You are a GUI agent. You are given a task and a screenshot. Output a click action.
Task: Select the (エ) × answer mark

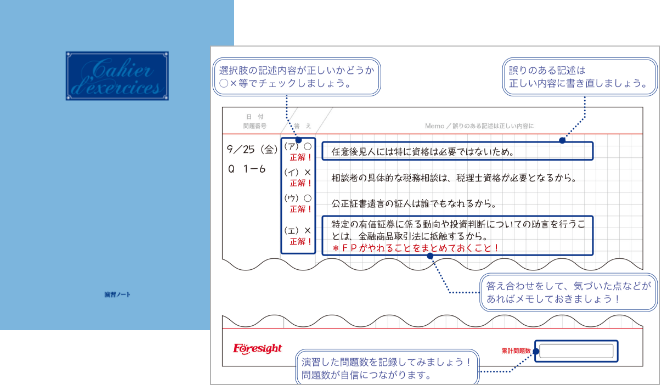(298, 231)
